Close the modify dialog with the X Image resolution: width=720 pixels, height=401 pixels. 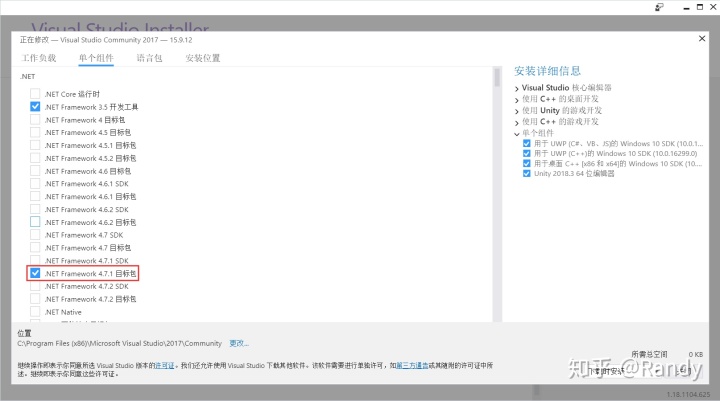coord(702,39)
